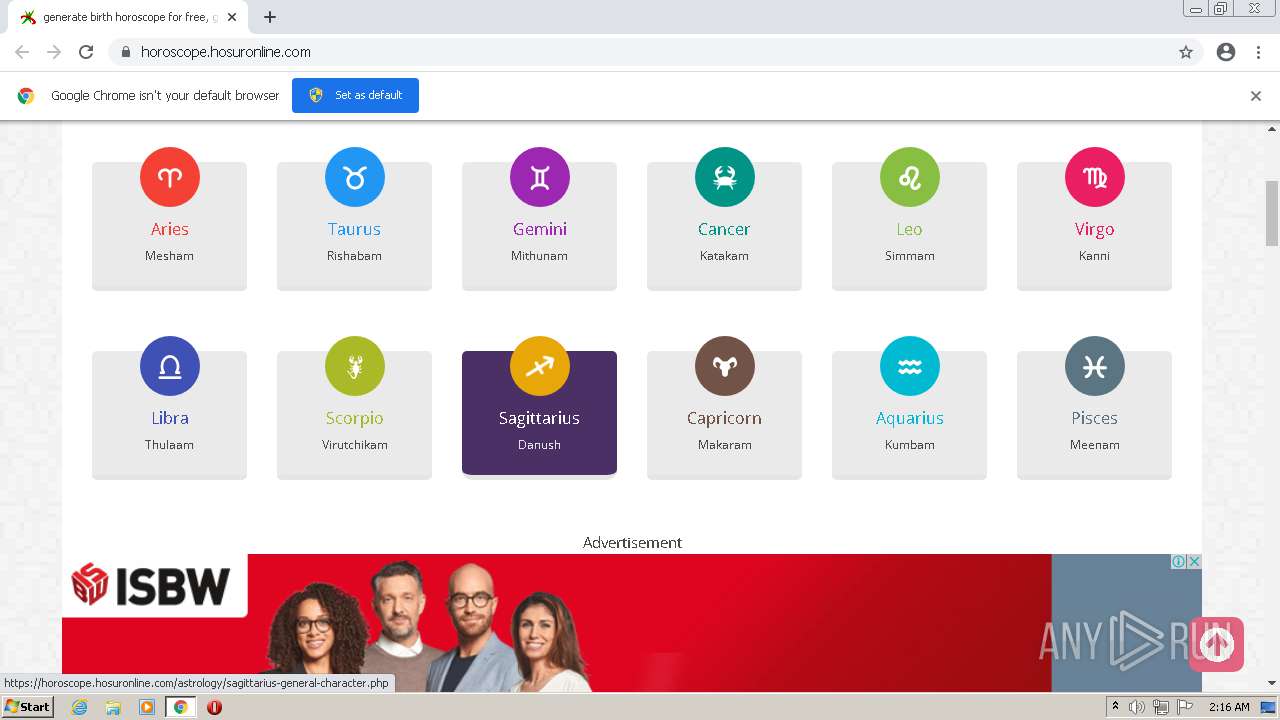The image size is (1280, 720).
Task: Select Meenam text under Pisces
Action: (x=1094, y=445)
